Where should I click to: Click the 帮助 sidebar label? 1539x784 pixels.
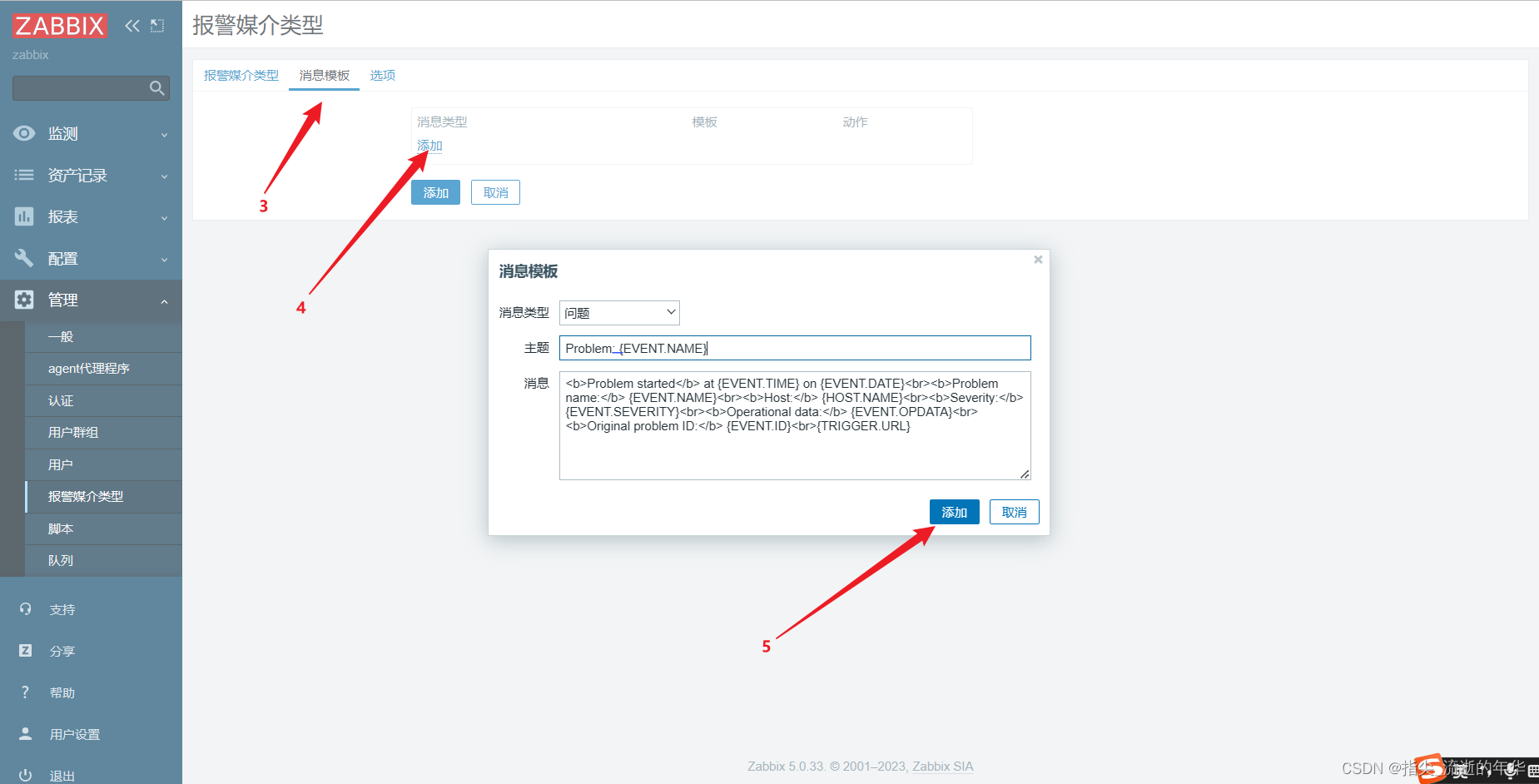(62, 692)
